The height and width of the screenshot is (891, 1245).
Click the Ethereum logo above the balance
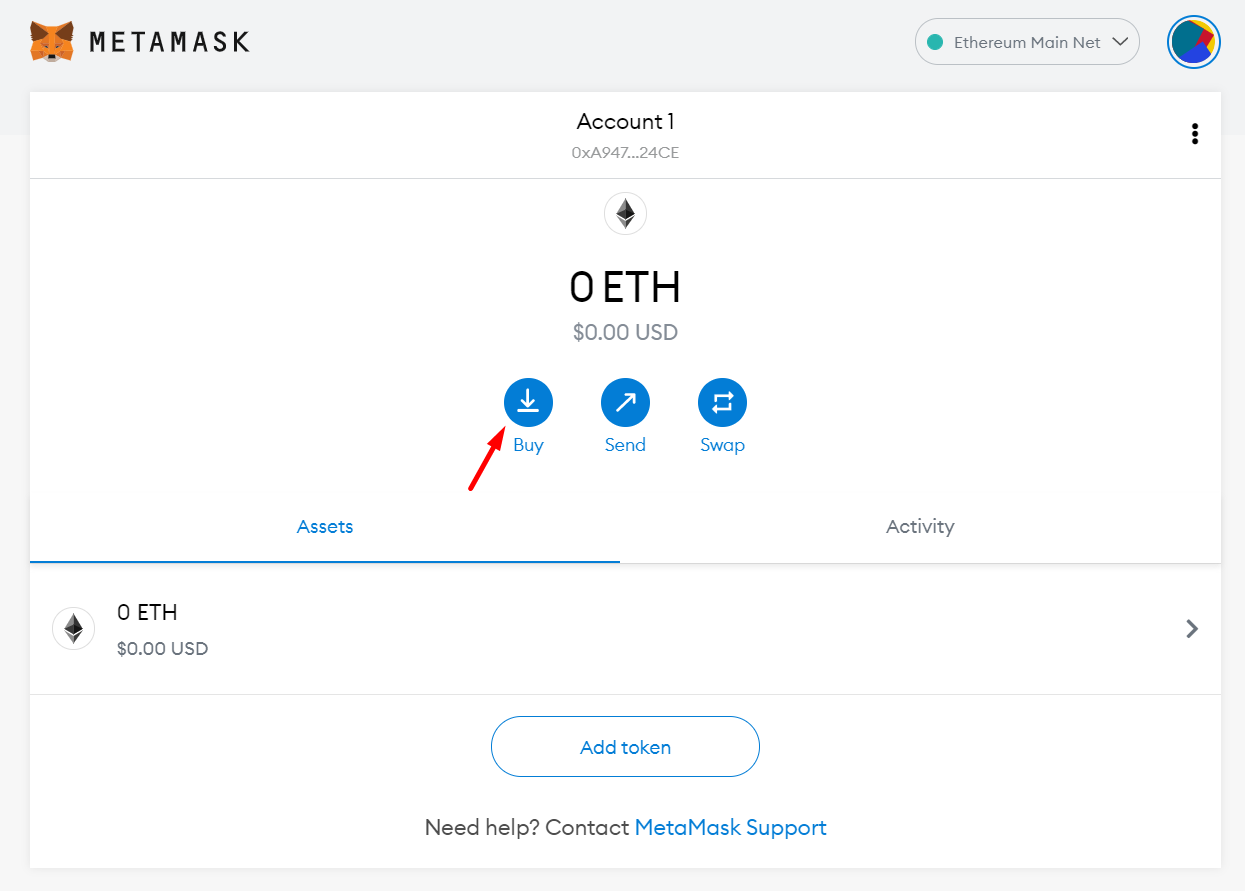tap(625, 213)
